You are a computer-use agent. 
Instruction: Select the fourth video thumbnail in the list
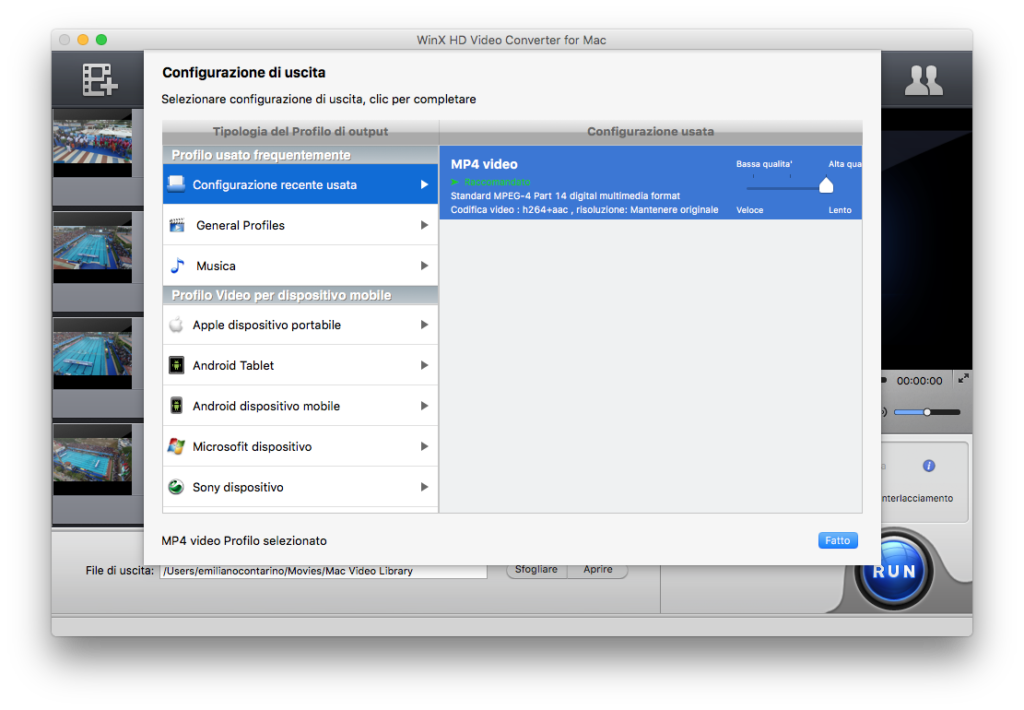click(x=93, y=460)
